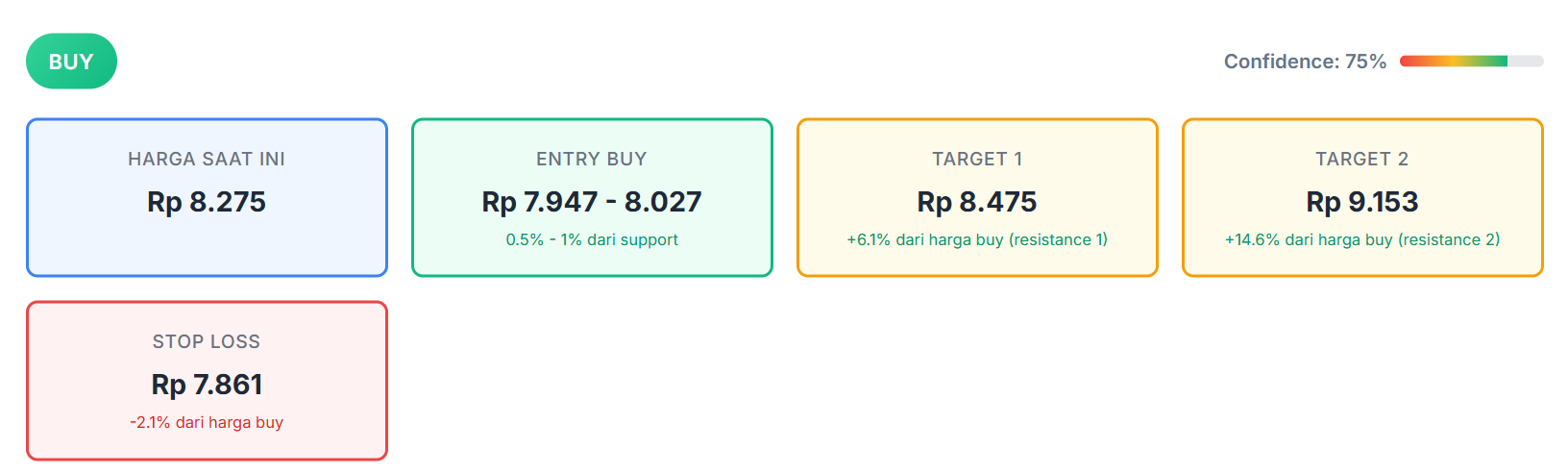Click the +14.6% resistance 2 note
This screenshot has width=1568, height=474.
pos(1362,239)
